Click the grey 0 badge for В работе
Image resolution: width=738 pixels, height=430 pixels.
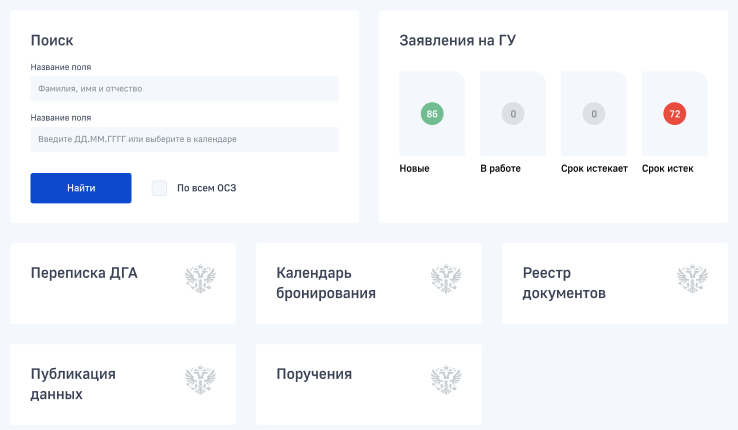pyautogui.click(x=513, y=114)
